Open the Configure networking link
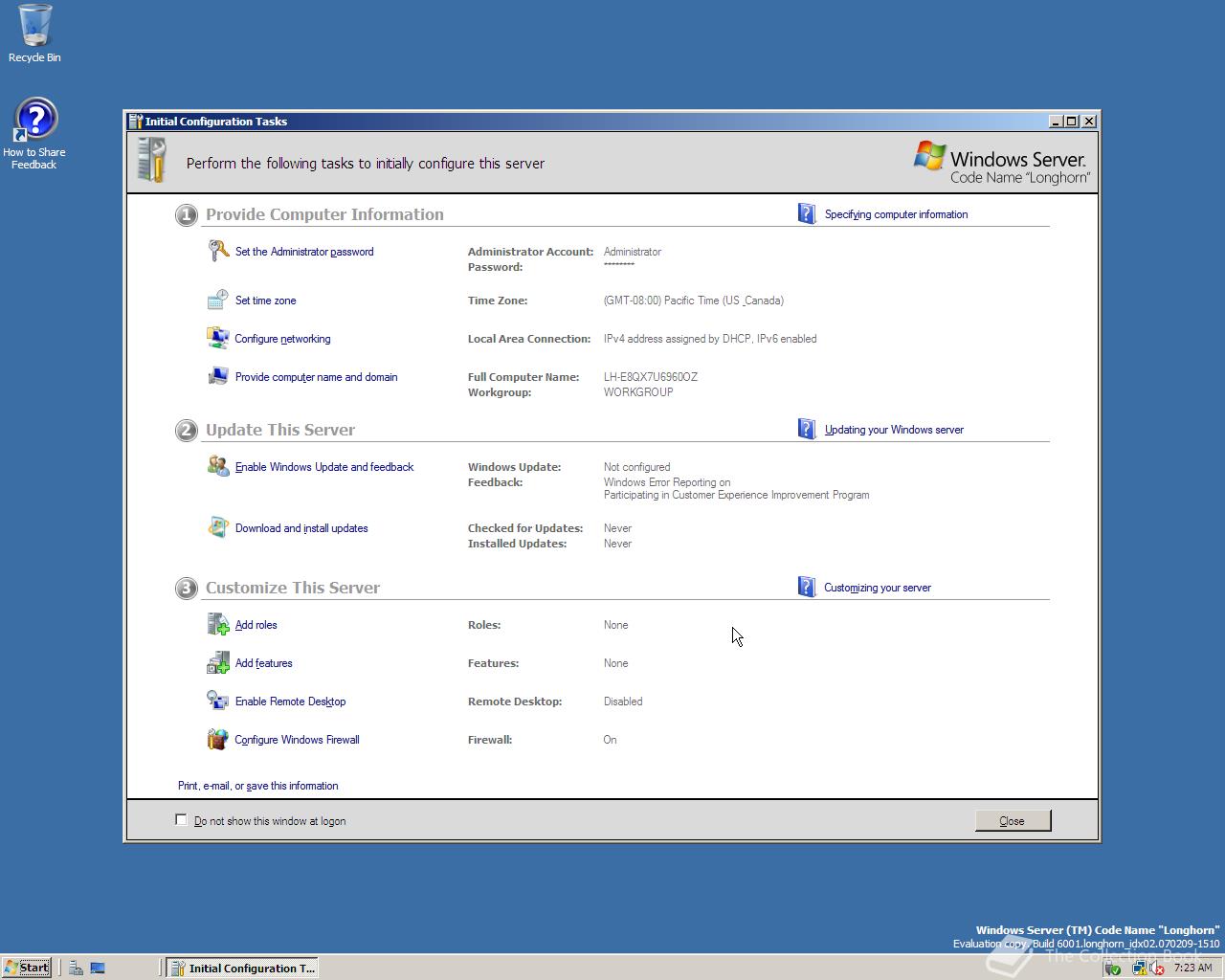 click(x=282, y=339)
